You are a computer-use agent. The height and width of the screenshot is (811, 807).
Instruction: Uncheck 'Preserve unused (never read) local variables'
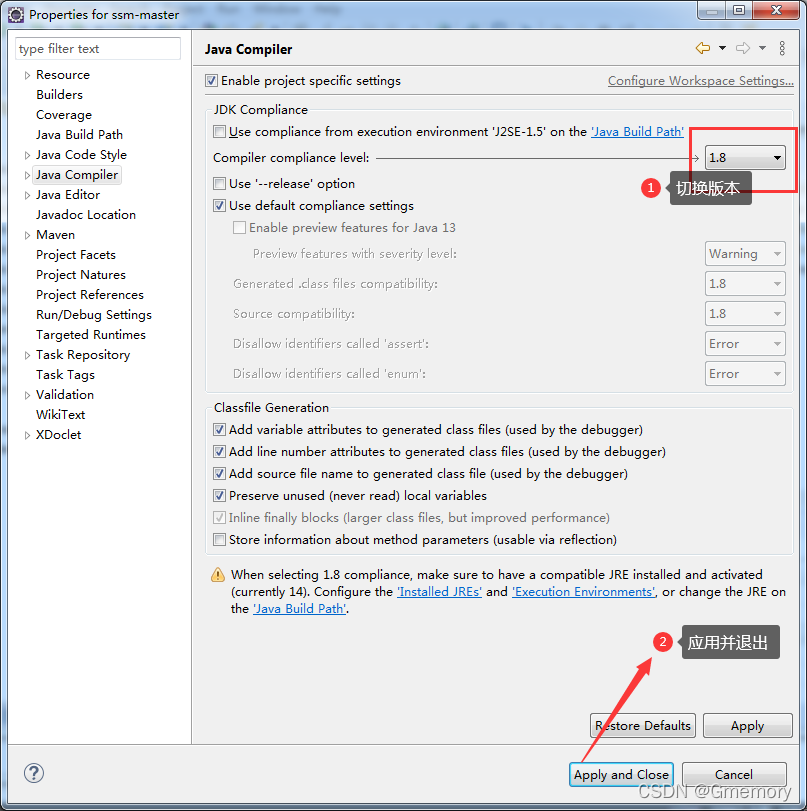[x=219, y=495]
